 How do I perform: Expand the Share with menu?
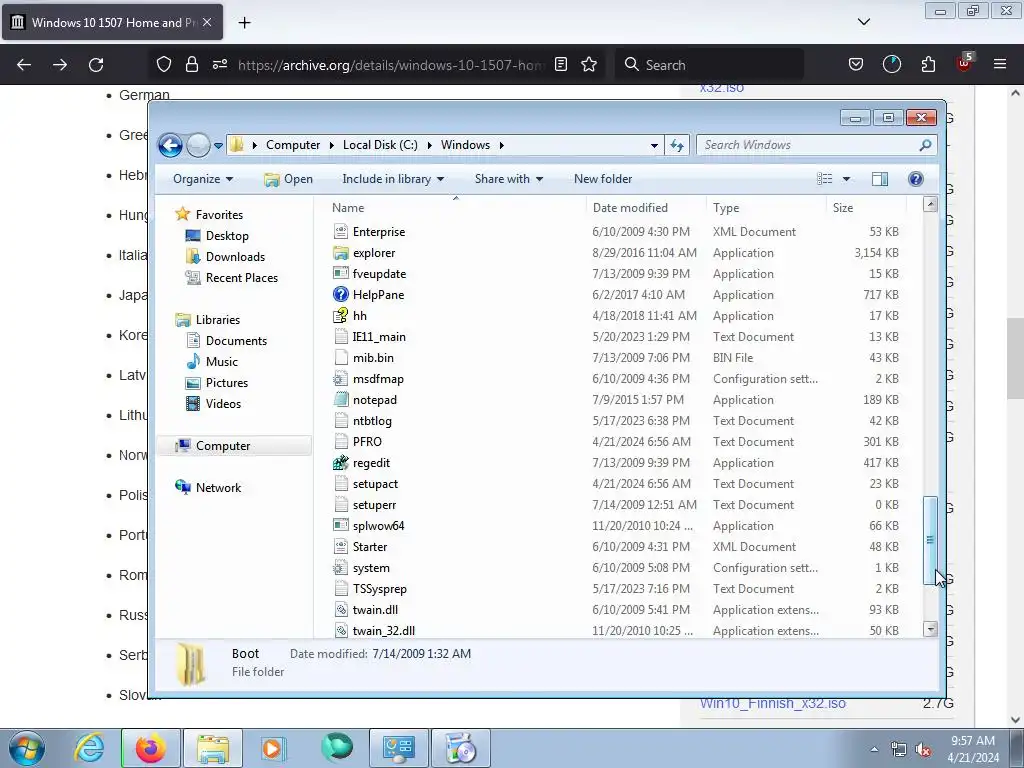pyautogui.click(x=509, y=179)
